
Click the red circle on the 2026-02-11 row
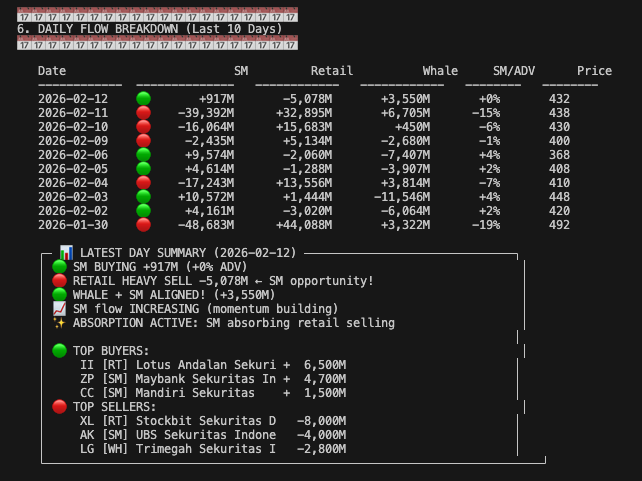tap(143, 113)
